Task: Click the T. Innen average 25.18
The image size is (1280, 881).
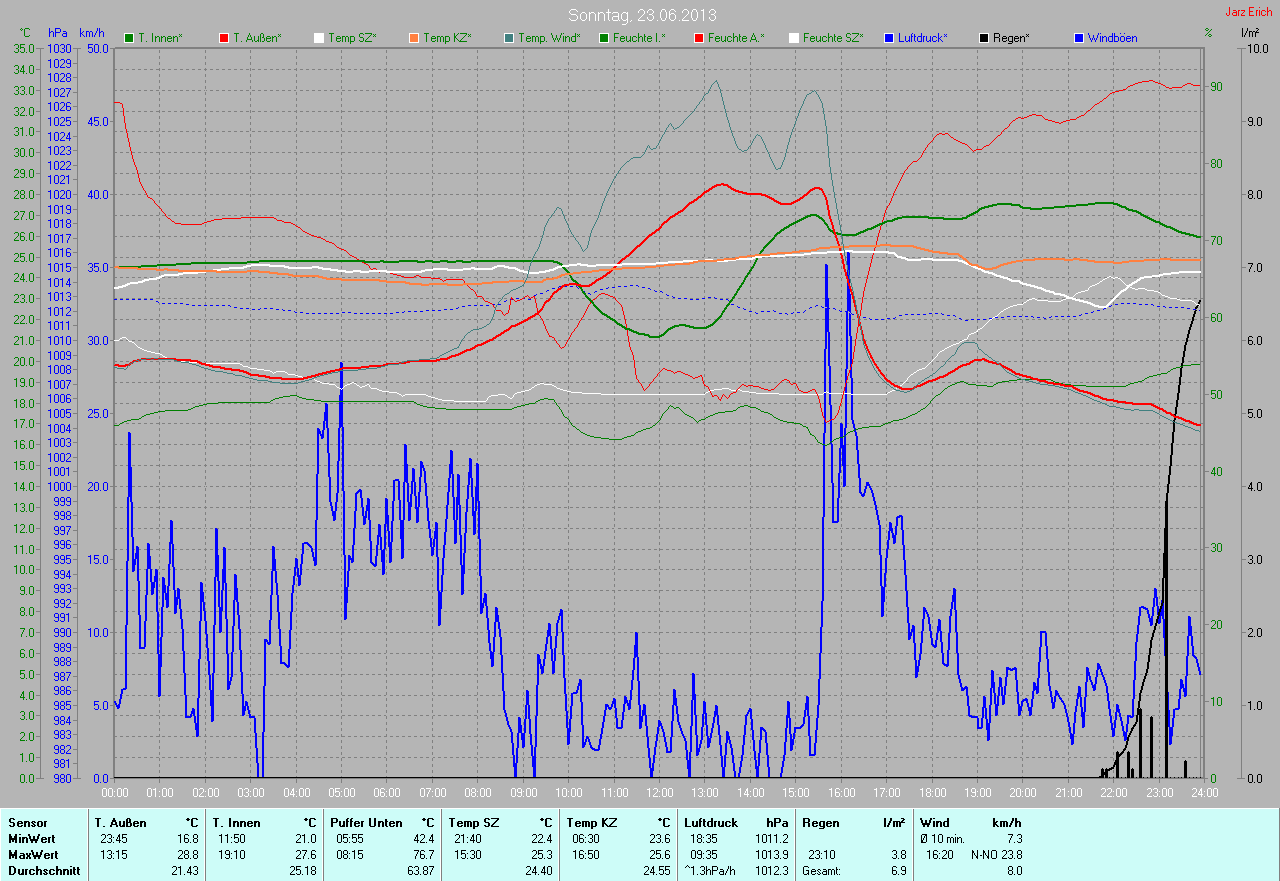Action: pyautogui.click(x=302, y=871)
